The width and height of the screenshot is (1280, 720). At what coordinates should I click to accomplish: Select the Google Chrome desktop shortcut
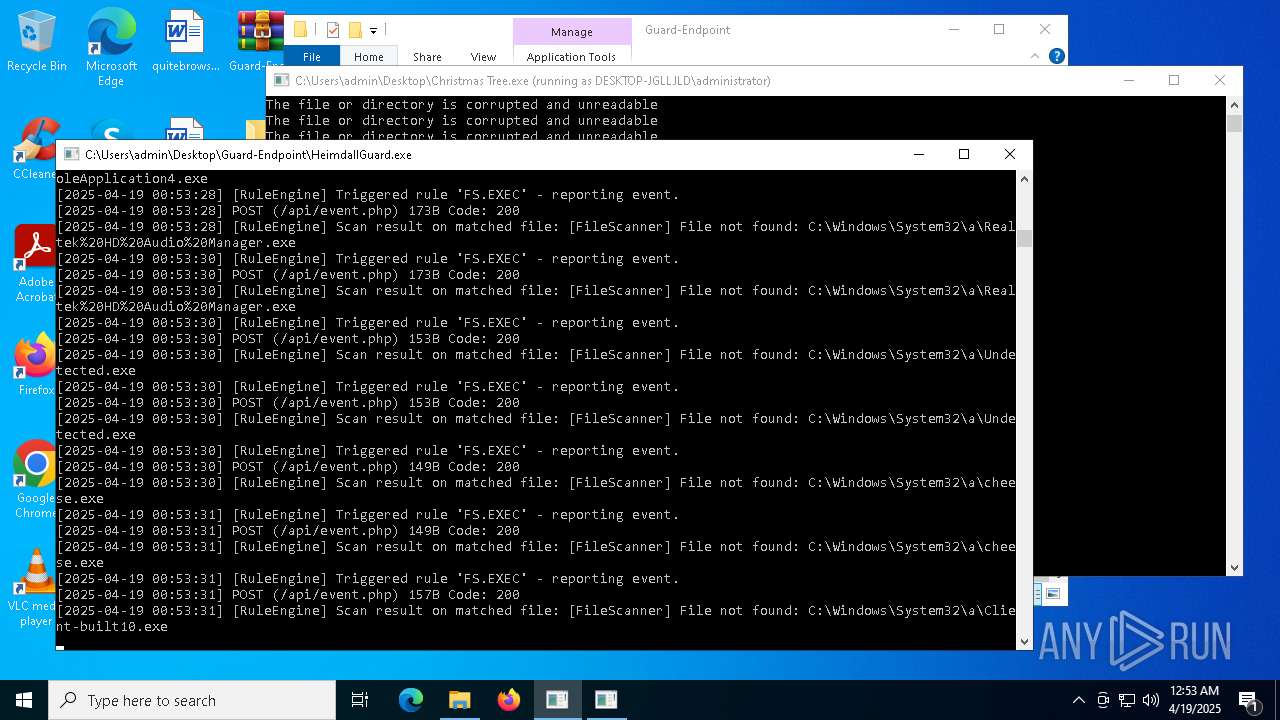pyautogui.click(x=36, y=480)
